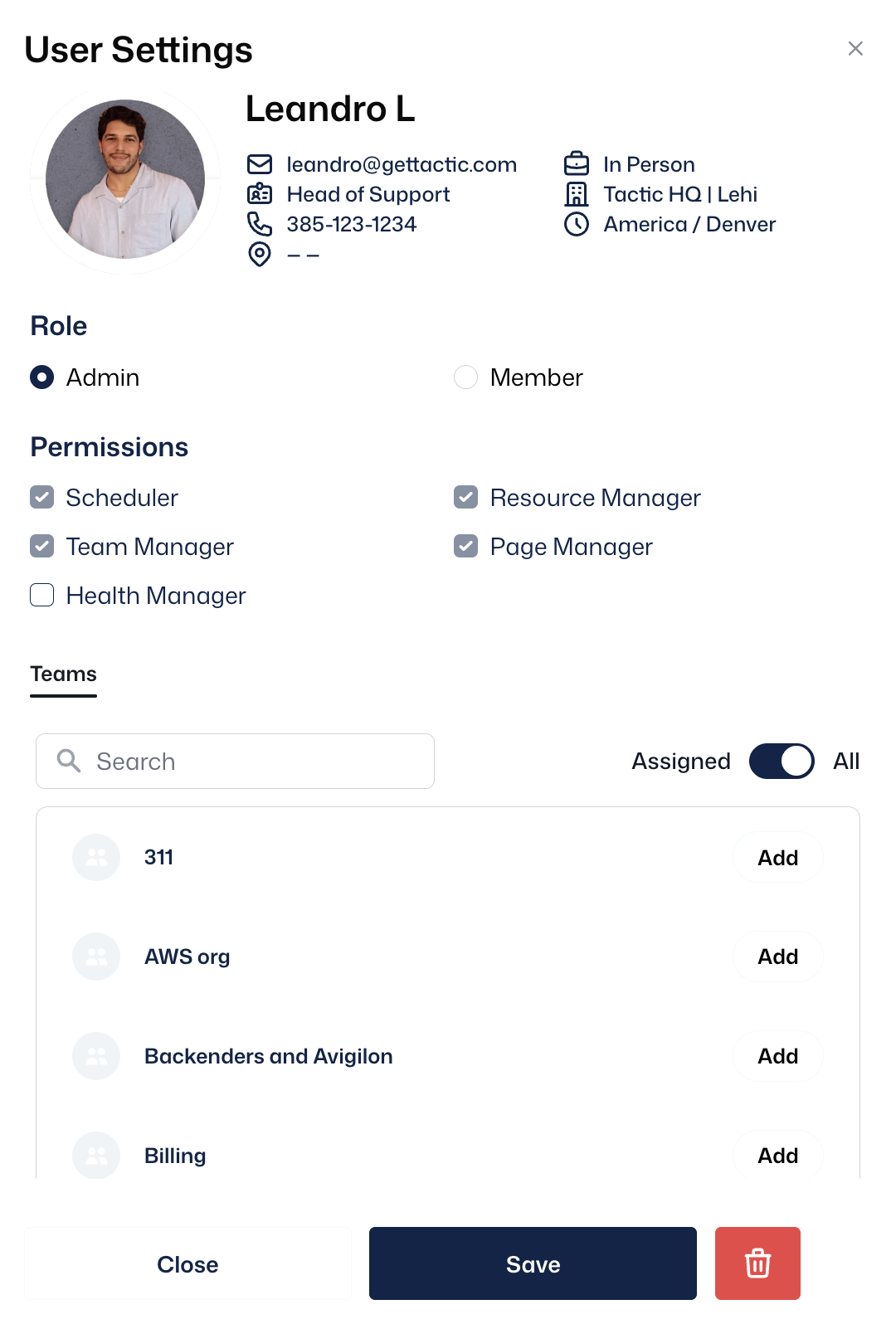This screenshot has width=896, height=1324.
Task: Click the red trash delete button
Action: coord(757,1263)
